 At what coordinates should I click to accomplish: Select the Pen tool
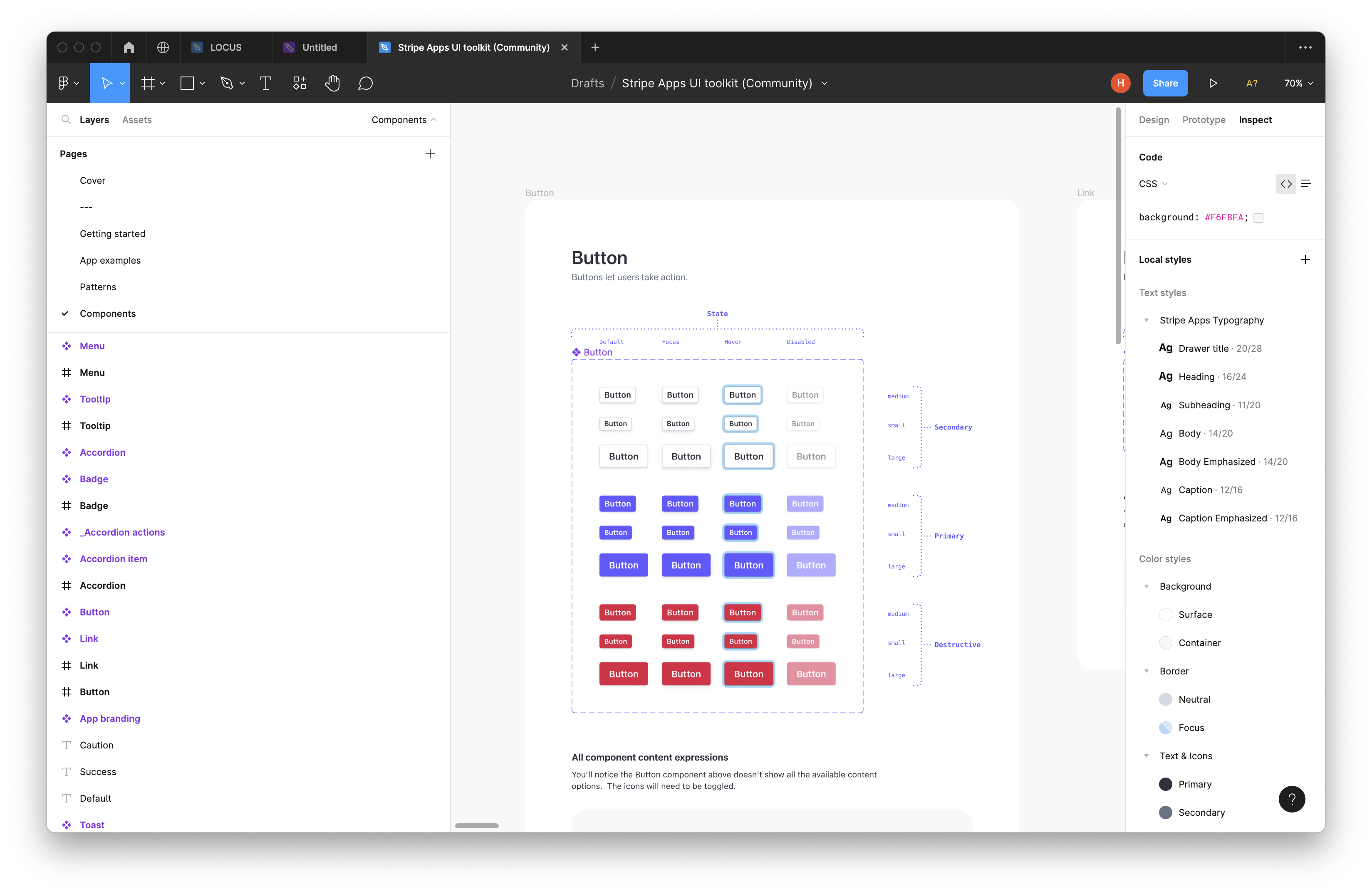pos(227,84)
